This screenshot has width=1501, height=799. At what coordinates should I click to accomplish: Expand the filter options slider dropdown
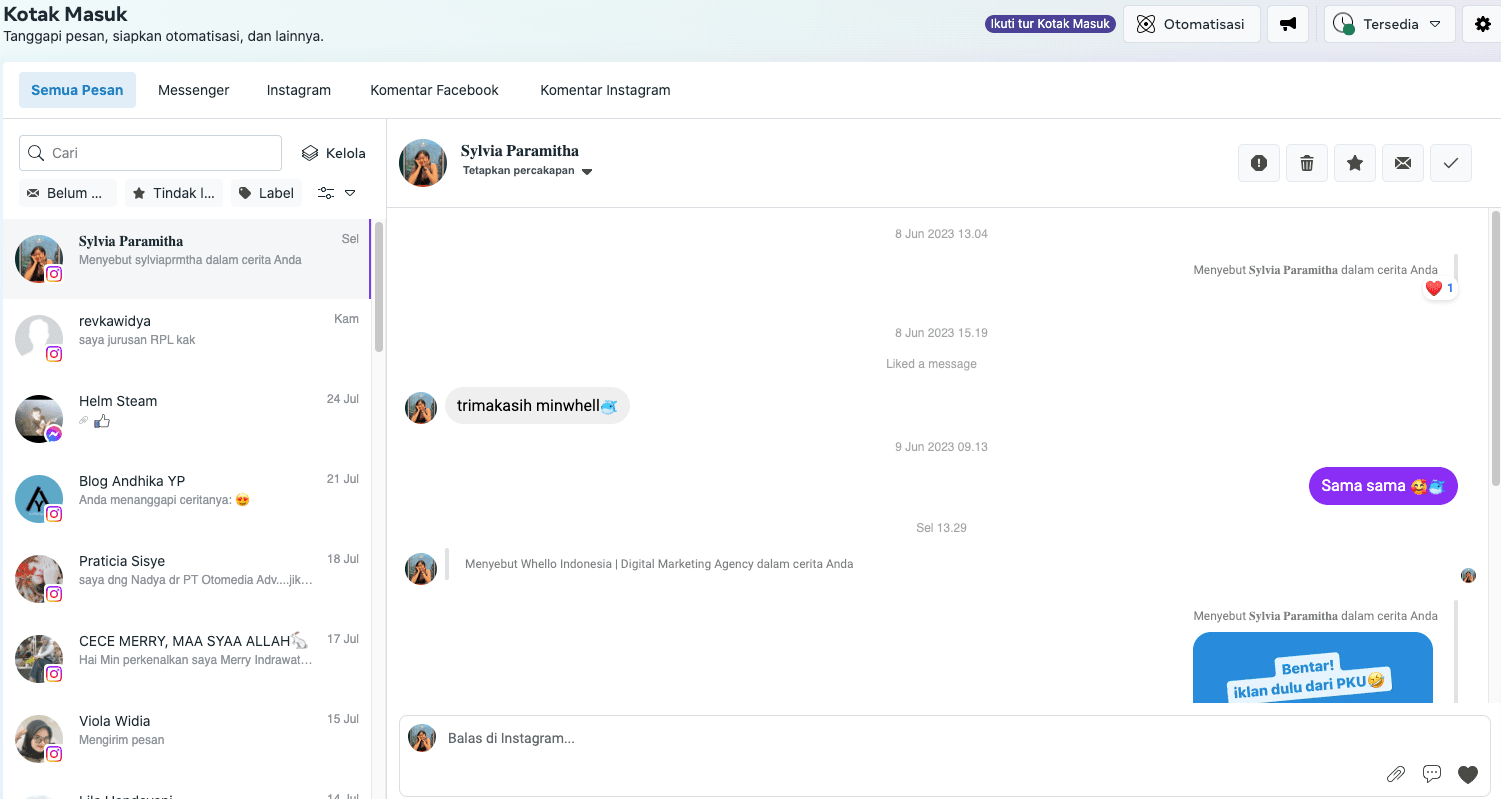pos(337,193)
